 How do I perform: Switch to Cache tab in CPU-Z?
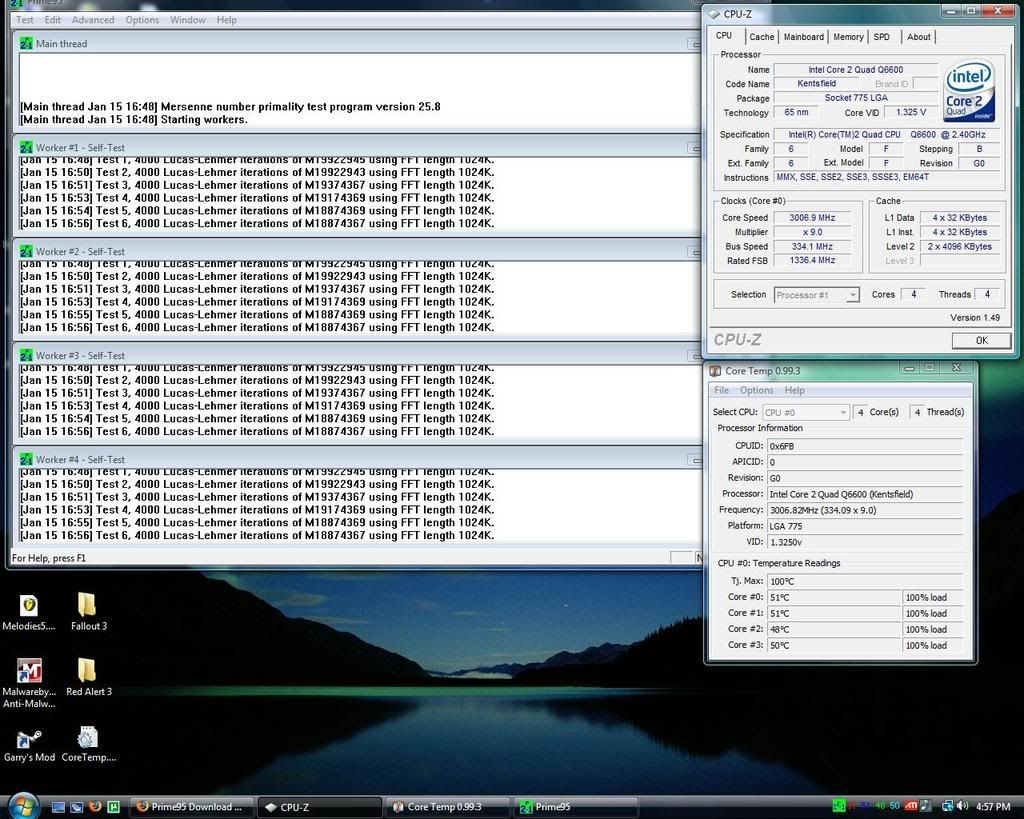[x=761, y=37]
